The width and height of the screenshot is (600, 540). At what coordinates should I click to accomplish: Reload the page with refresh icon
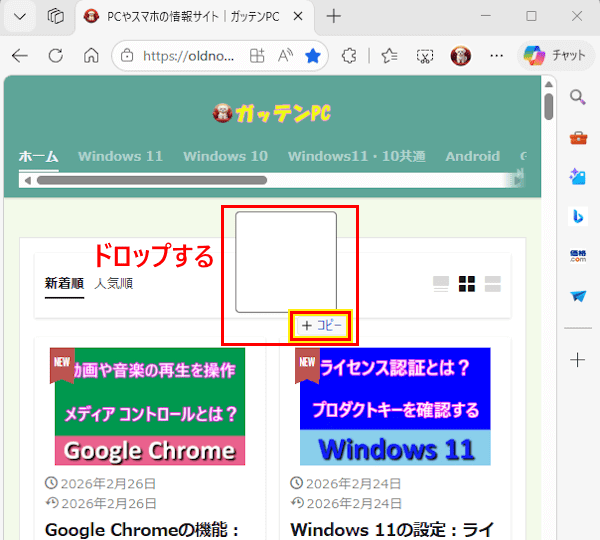click(56, 56)
